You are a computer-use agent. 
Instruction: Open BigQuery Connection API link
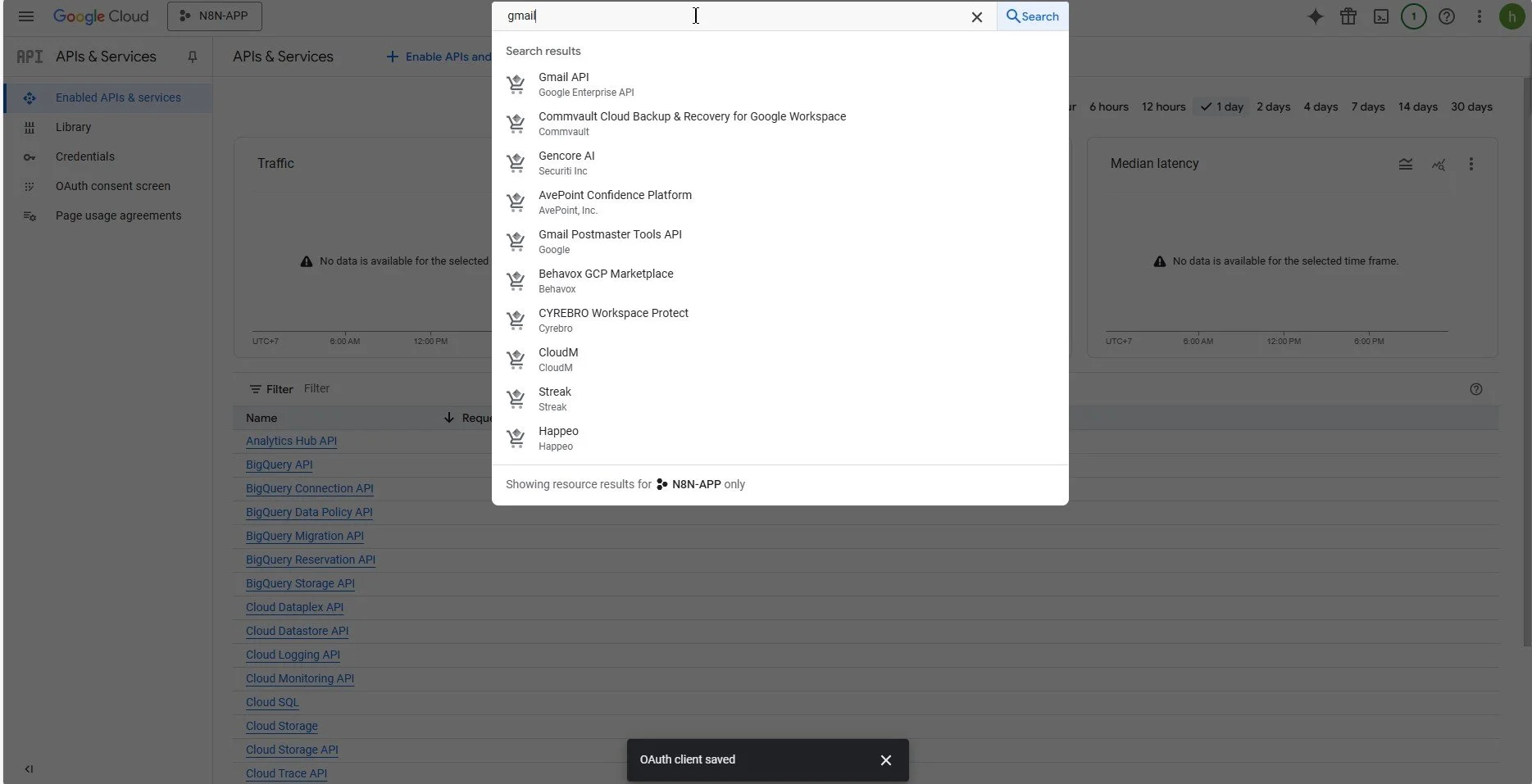310,488
